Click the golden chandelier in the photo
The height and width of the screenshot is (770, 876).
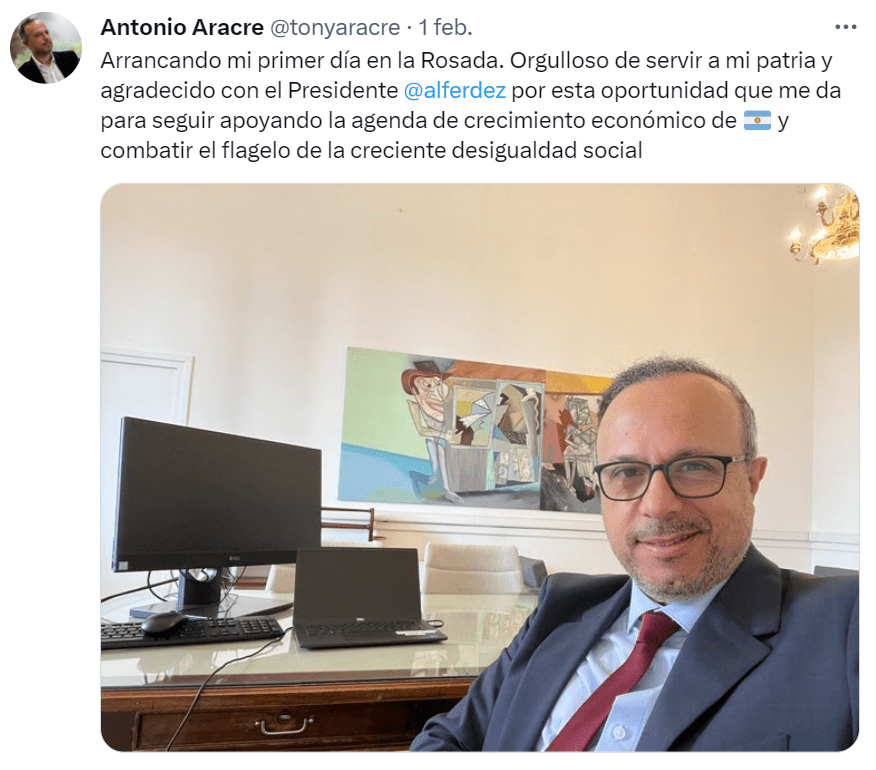pyautogui.click(x=827, y=224)
